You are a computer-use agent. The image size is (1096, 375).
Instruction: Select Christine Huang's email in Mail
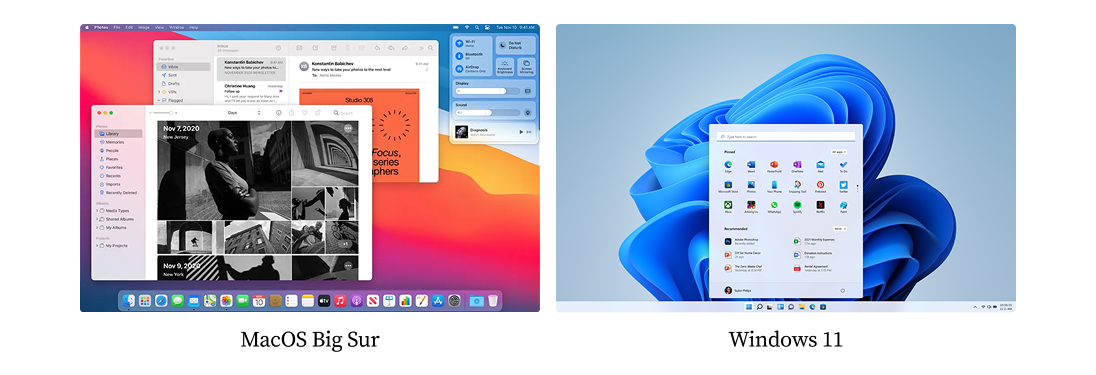[250, 93]
